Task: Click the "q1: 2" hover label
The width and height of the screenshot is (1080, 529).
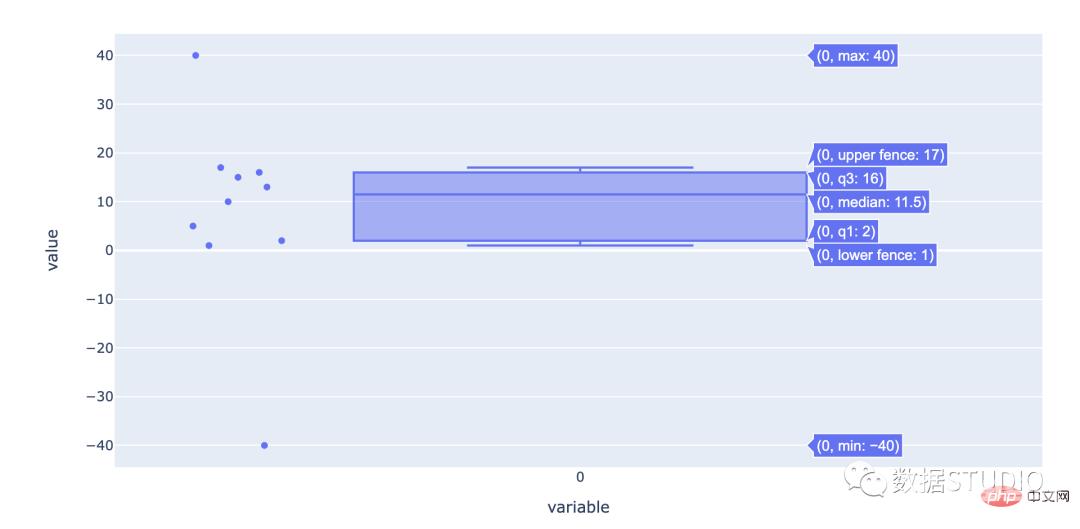Action: point(846,231)
